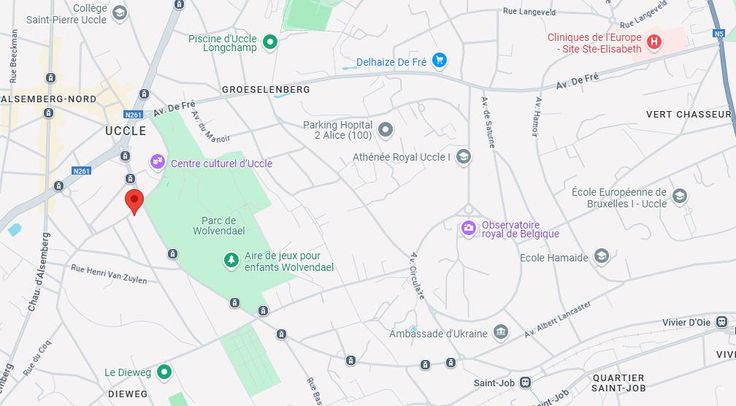Open the Le Dieweg marker icon
This screenshot has height=406, width=736.
[x=164, y=372]
